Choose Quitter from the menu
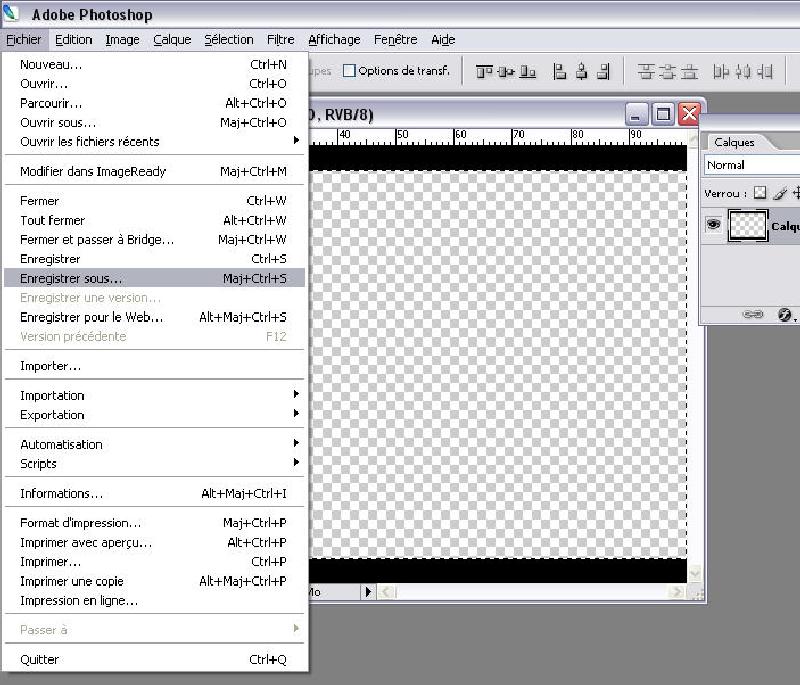The height and width of the screenshot is (685, 800). pos(154,659)
